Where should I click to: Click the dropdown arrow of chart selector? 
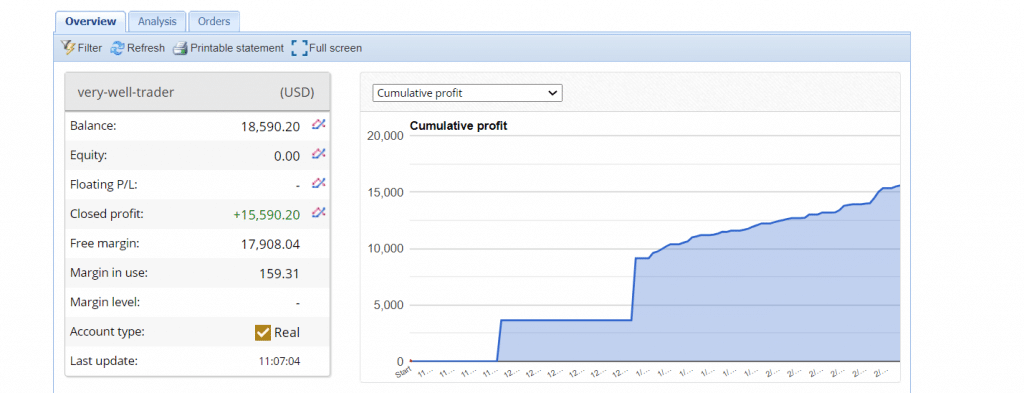coord(552,93)
